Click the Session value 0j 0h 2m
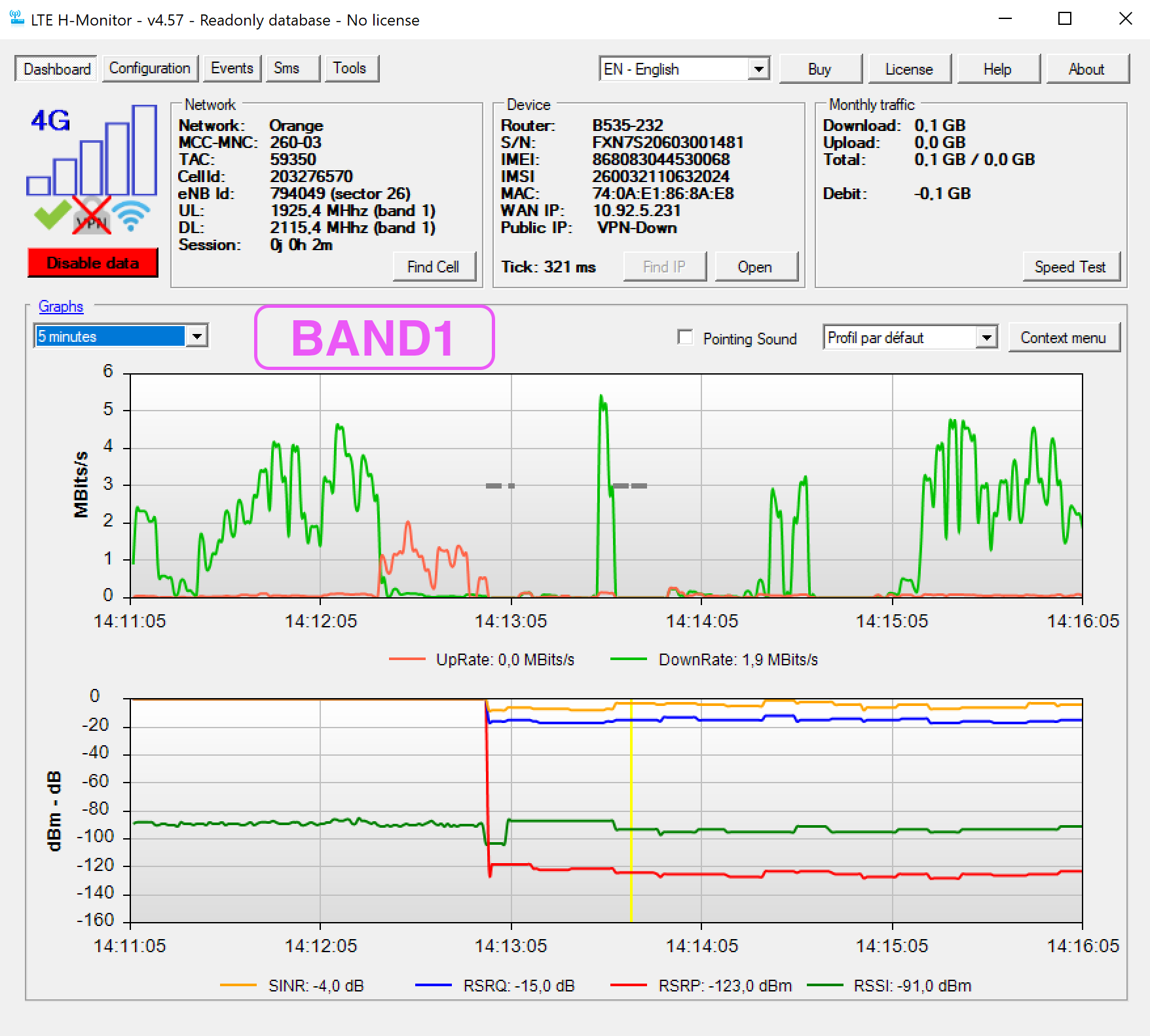 click(x=301, y=244)
